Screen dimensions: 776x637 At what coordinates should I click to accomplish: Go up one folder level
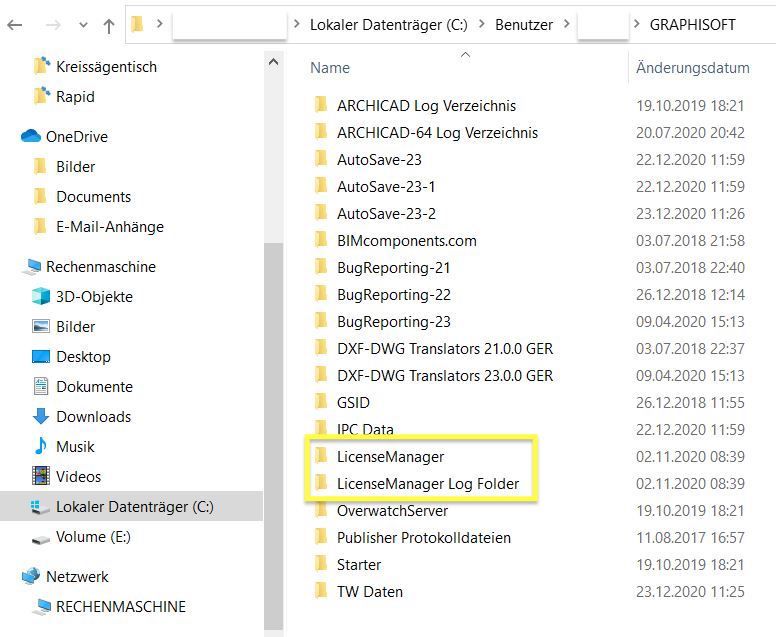point(109,25)
